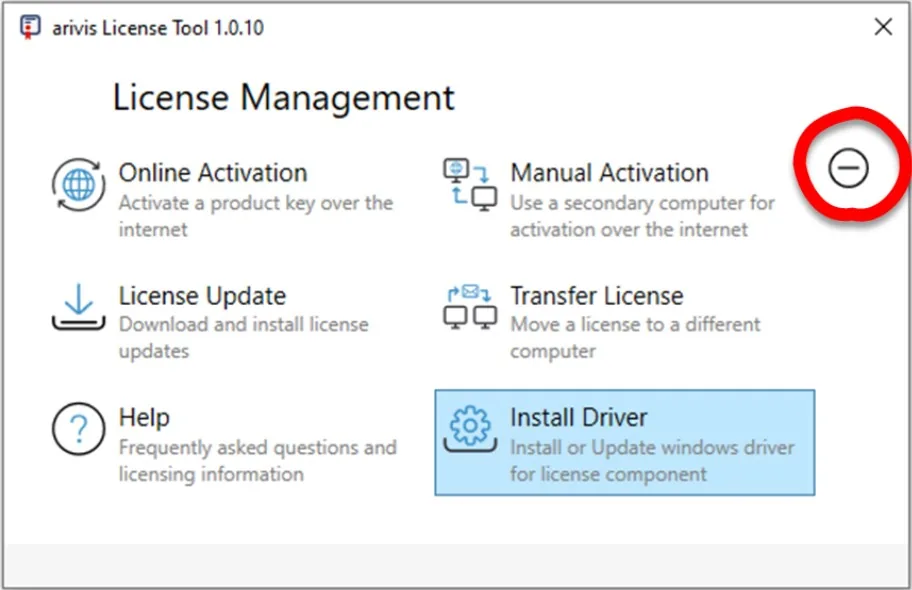Begin Transfer License to move a license
The height and width of the screenshot is (590, 912).
tap(597, 295)
